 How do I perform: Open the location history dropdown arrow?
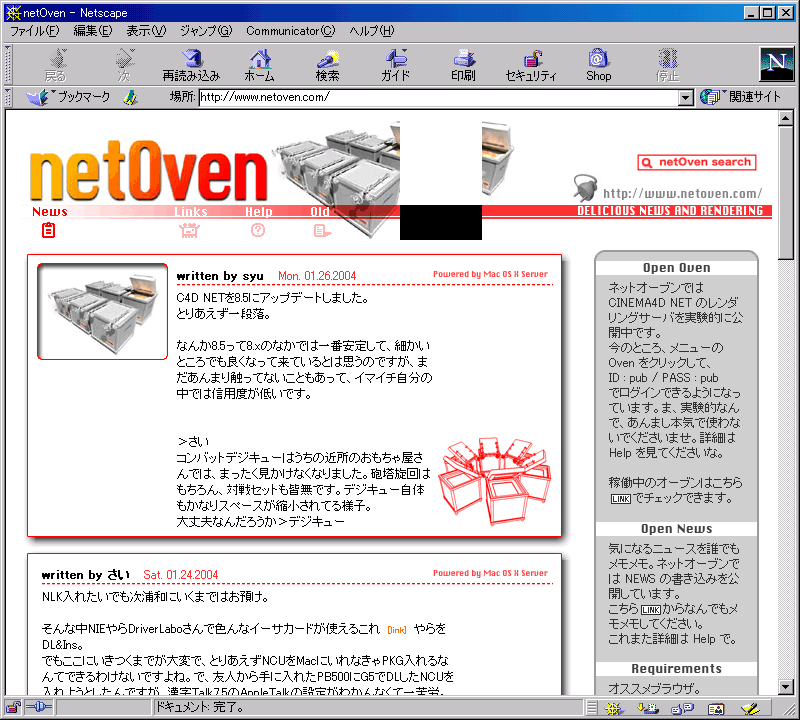686,97
